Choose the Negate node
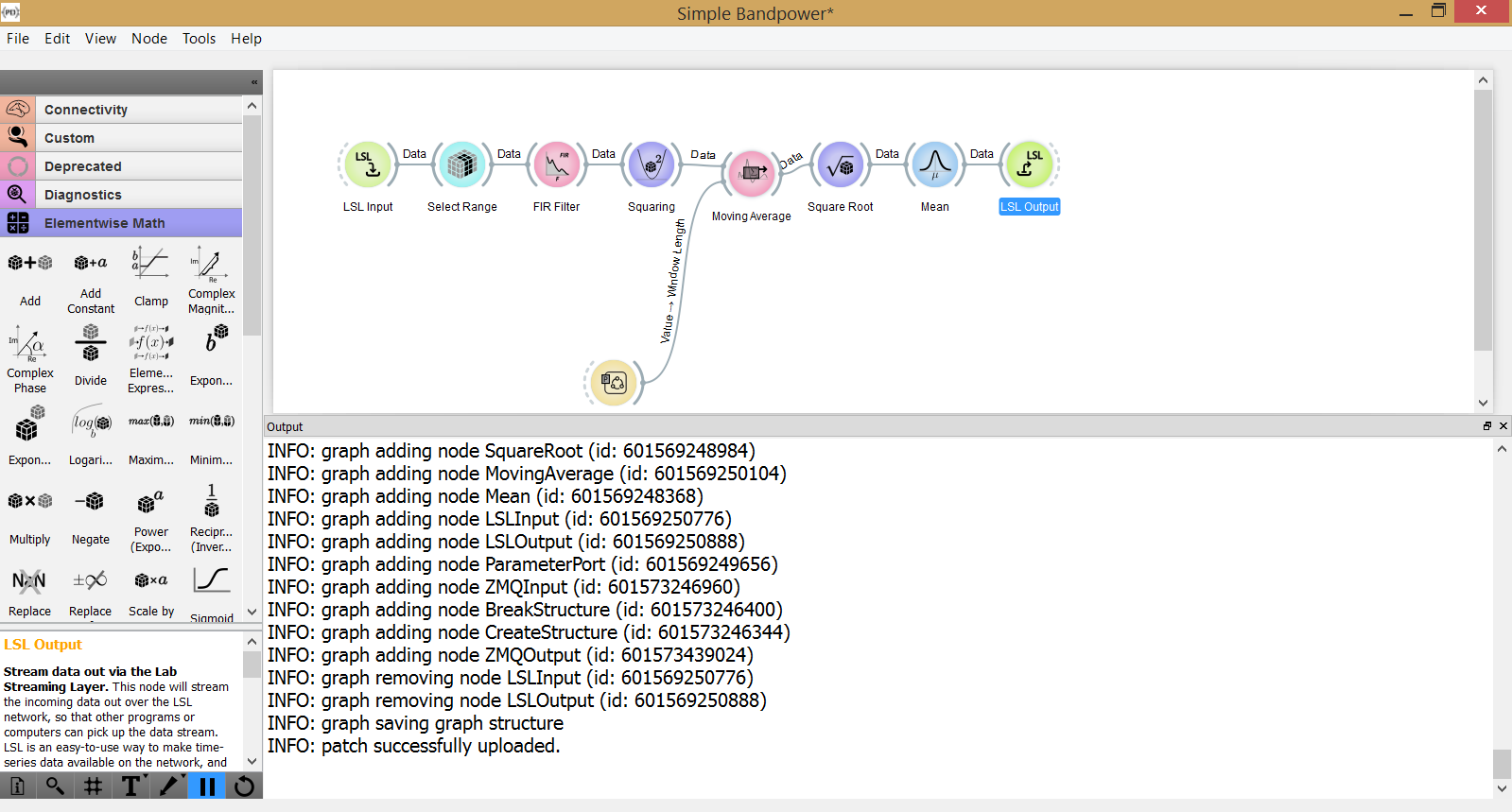Image resolution: width=1512 pixels, height=812 pixels. [x=91, y=515]
